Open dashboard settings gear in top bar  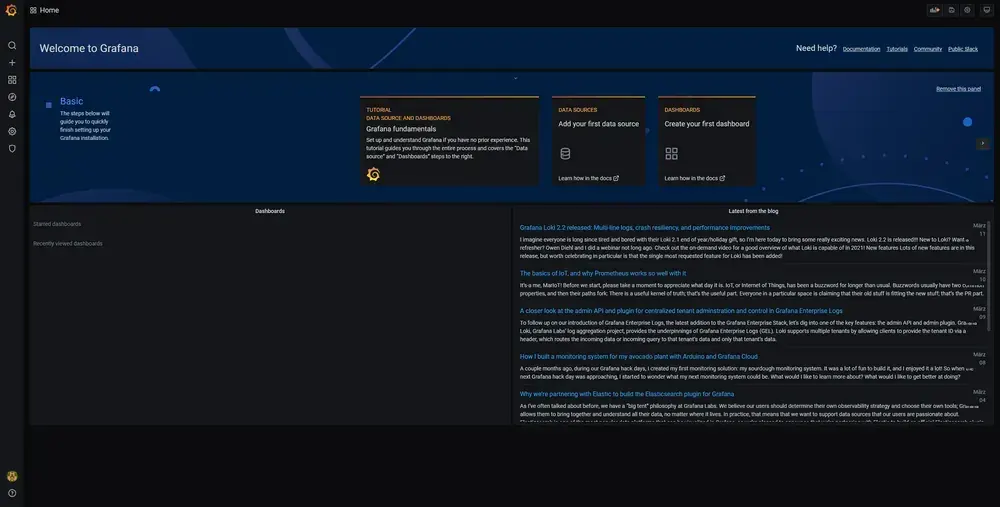pyautogui.click(x=967, y=10)
